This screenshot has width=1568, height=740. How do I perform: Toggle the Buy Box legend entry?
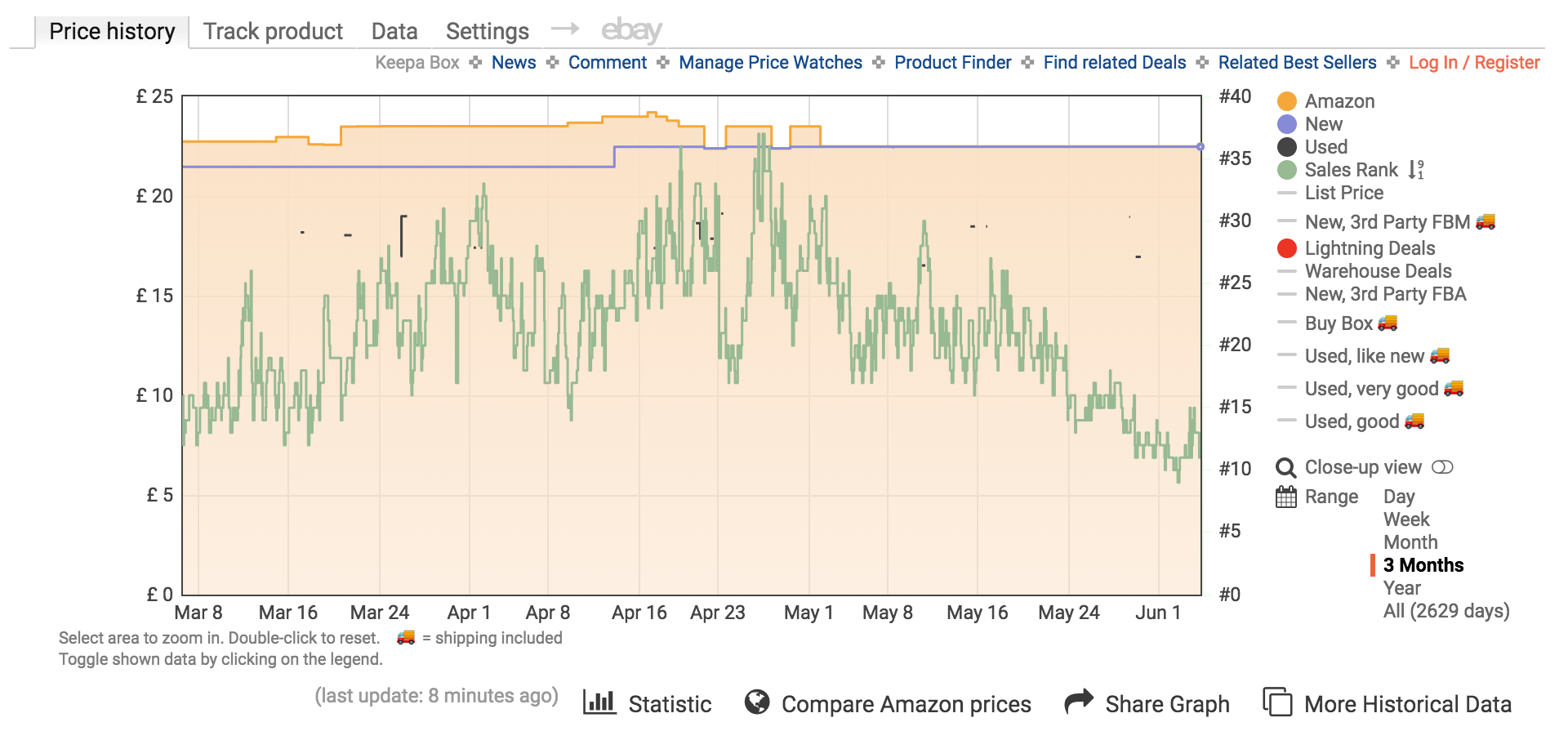(x=1339, y=323)
